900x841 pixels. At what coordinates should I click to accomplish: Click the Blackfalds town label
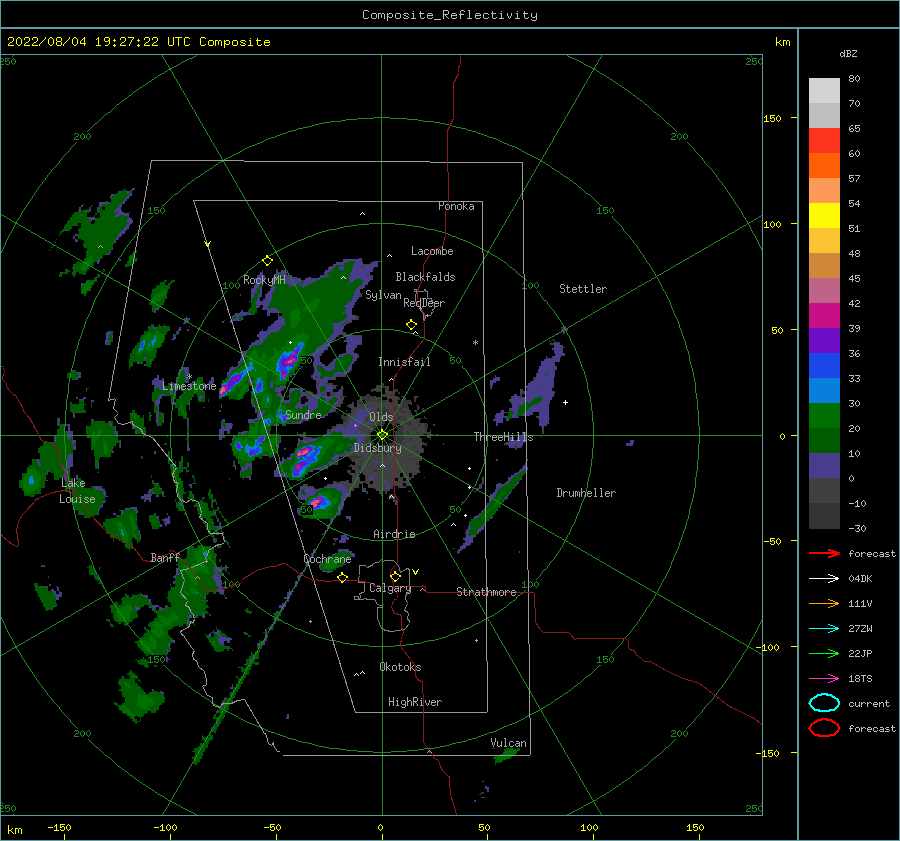tap(425, 277)
